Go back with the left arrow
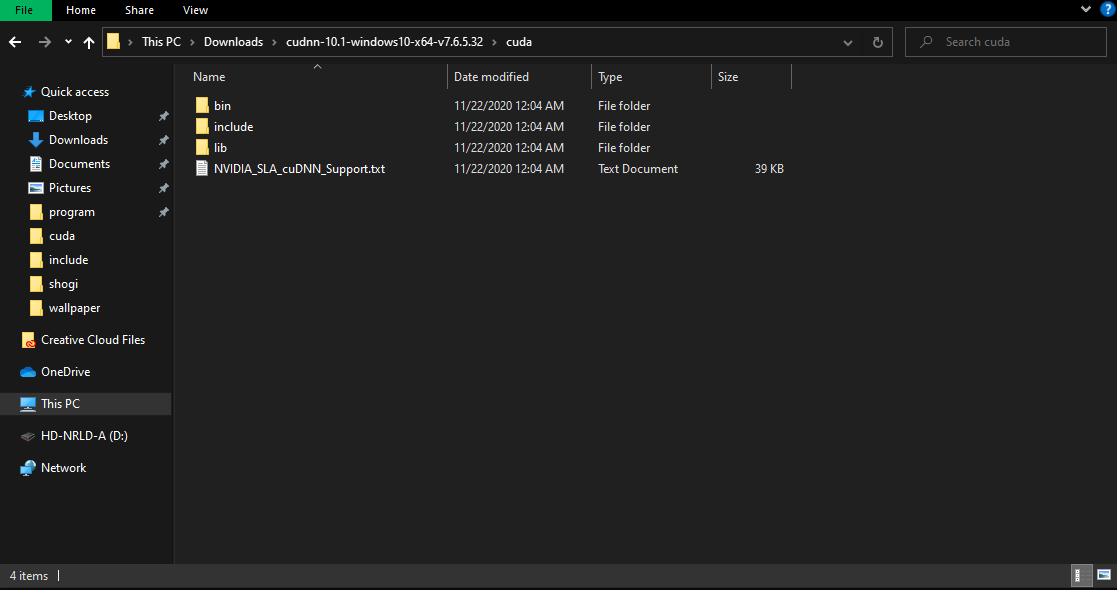The width and height of the screenshot is (1117, 590). 15,42
